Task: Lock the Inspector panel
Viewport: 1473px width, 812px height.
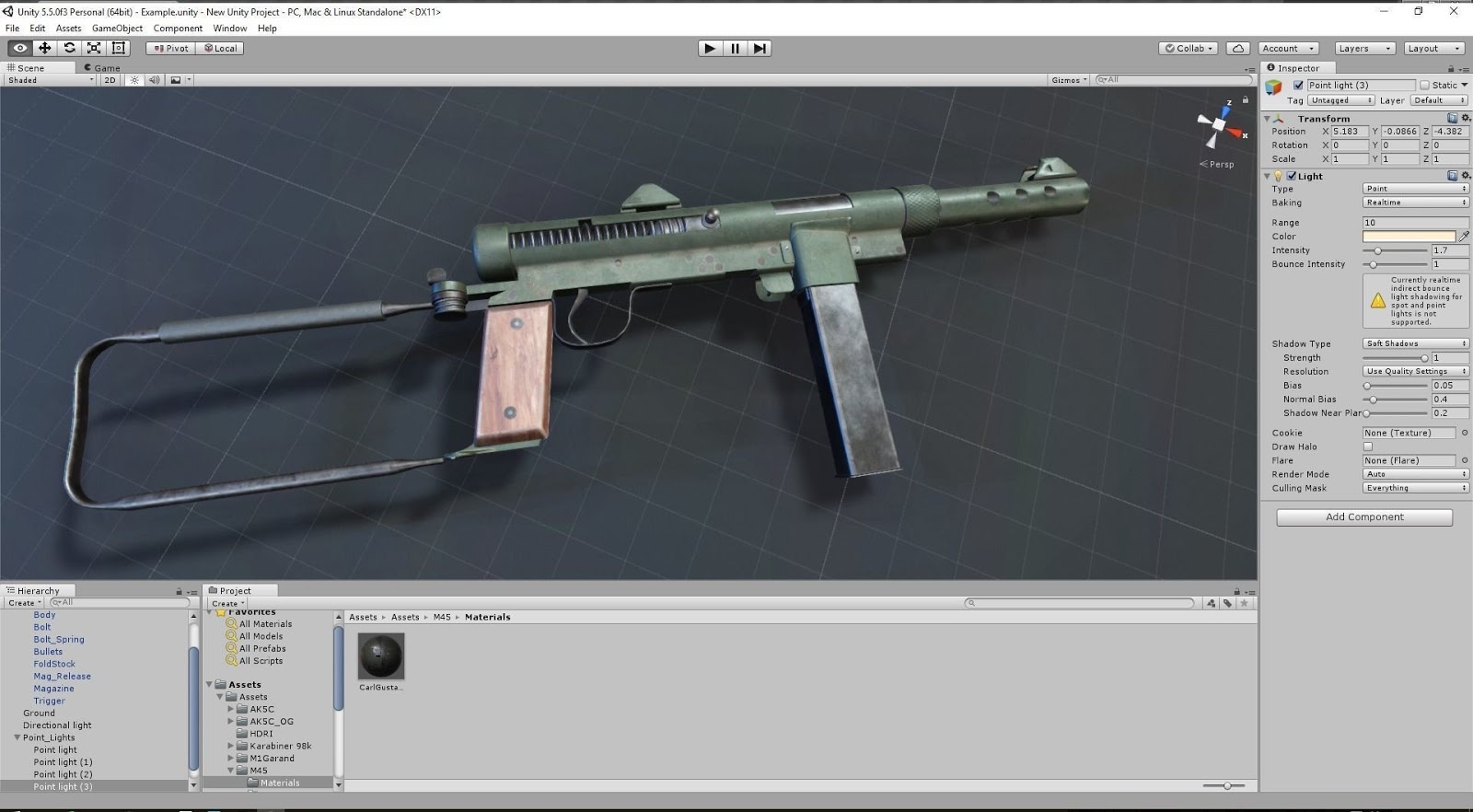Action: [x=1451, y=68]
